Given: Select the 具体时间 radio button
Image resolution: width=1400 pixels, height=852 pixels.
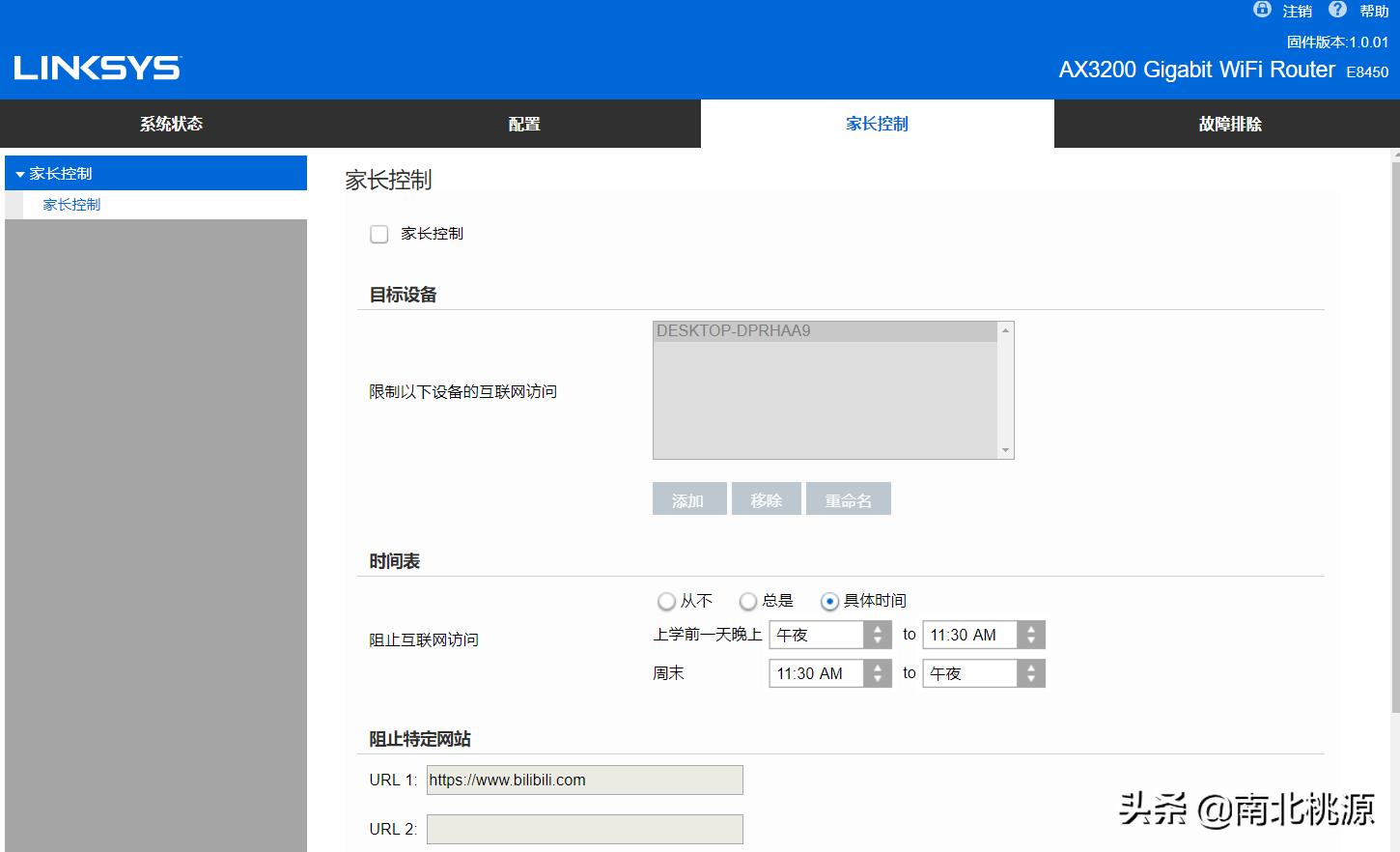Looking at the screenshot, I should 829,601.
